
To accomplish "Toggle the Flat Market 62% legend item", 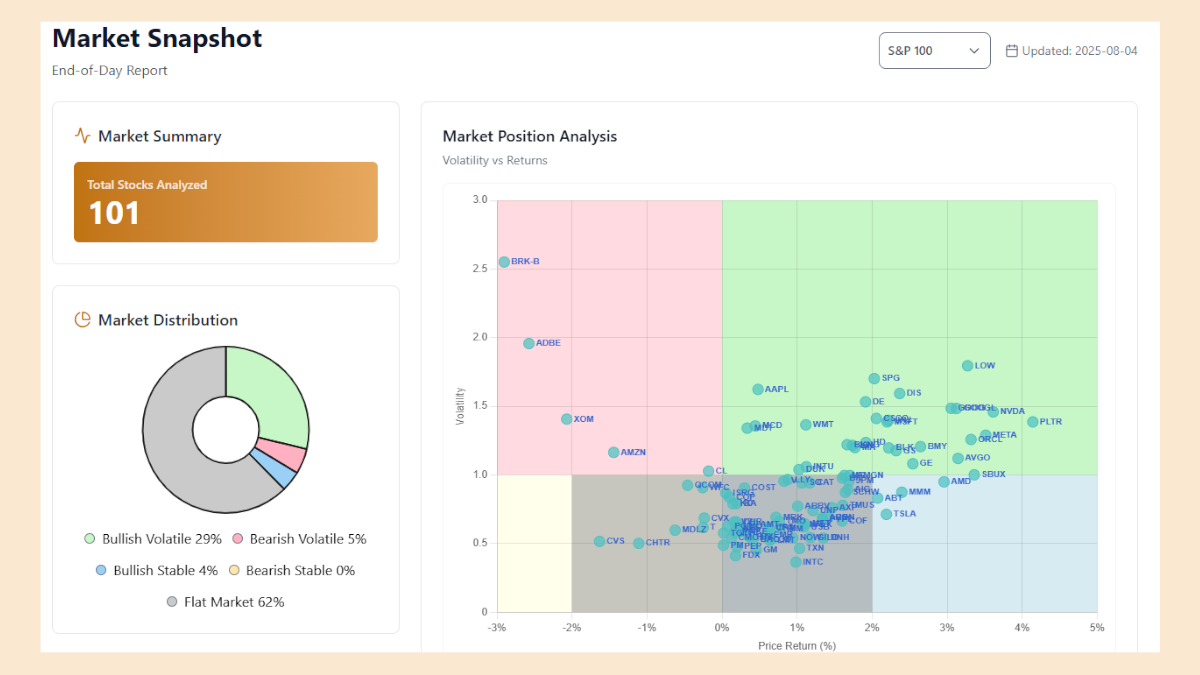I will coord(225,602).
